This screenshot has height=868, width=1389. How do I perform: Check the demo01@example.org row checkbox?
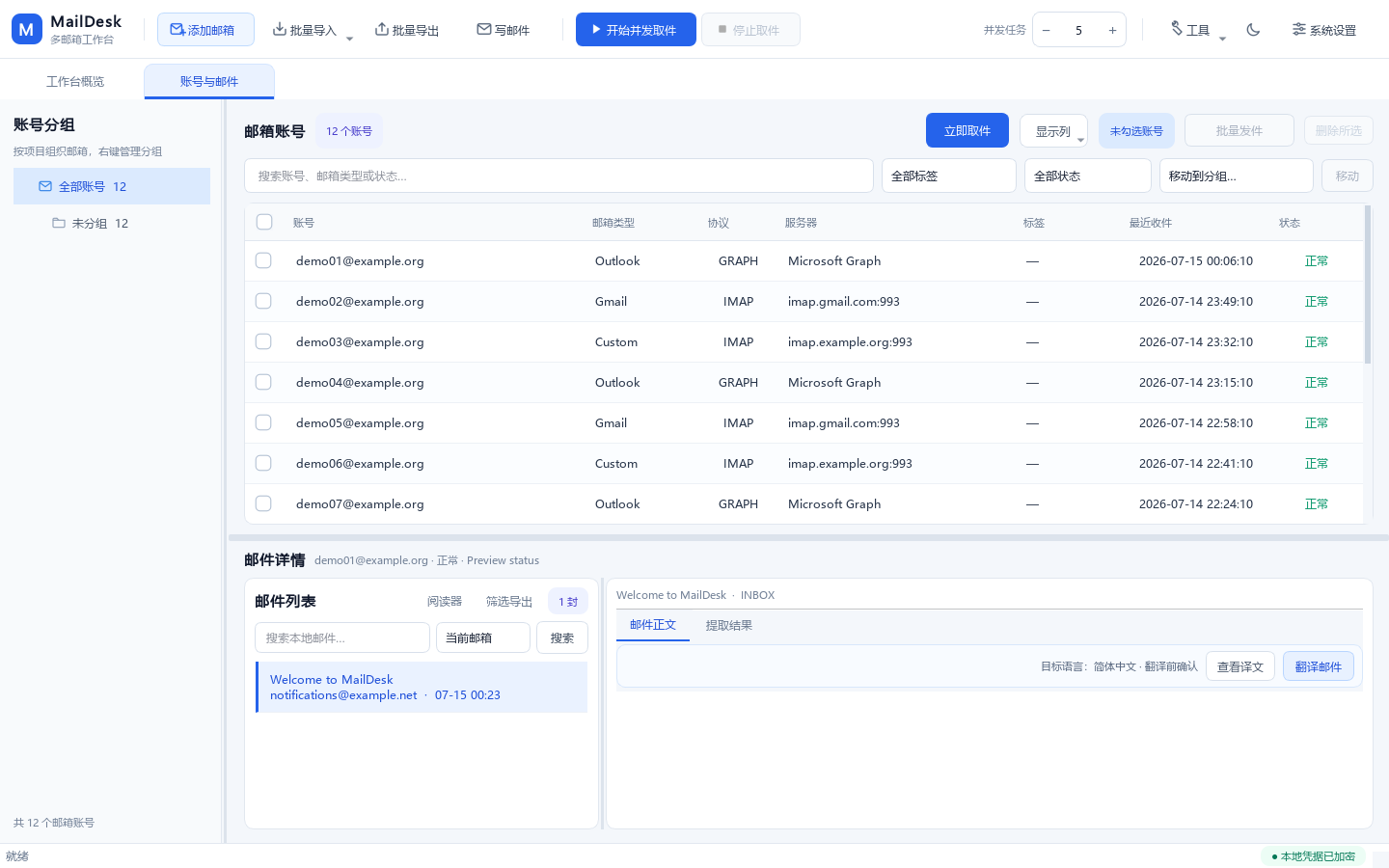coord(263,260)
